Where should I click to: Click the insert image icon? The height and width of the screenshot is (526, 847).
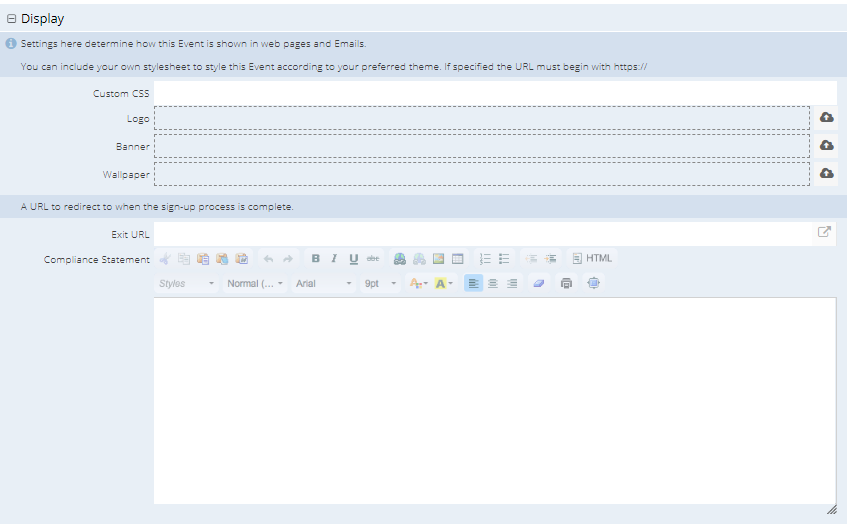438,258
